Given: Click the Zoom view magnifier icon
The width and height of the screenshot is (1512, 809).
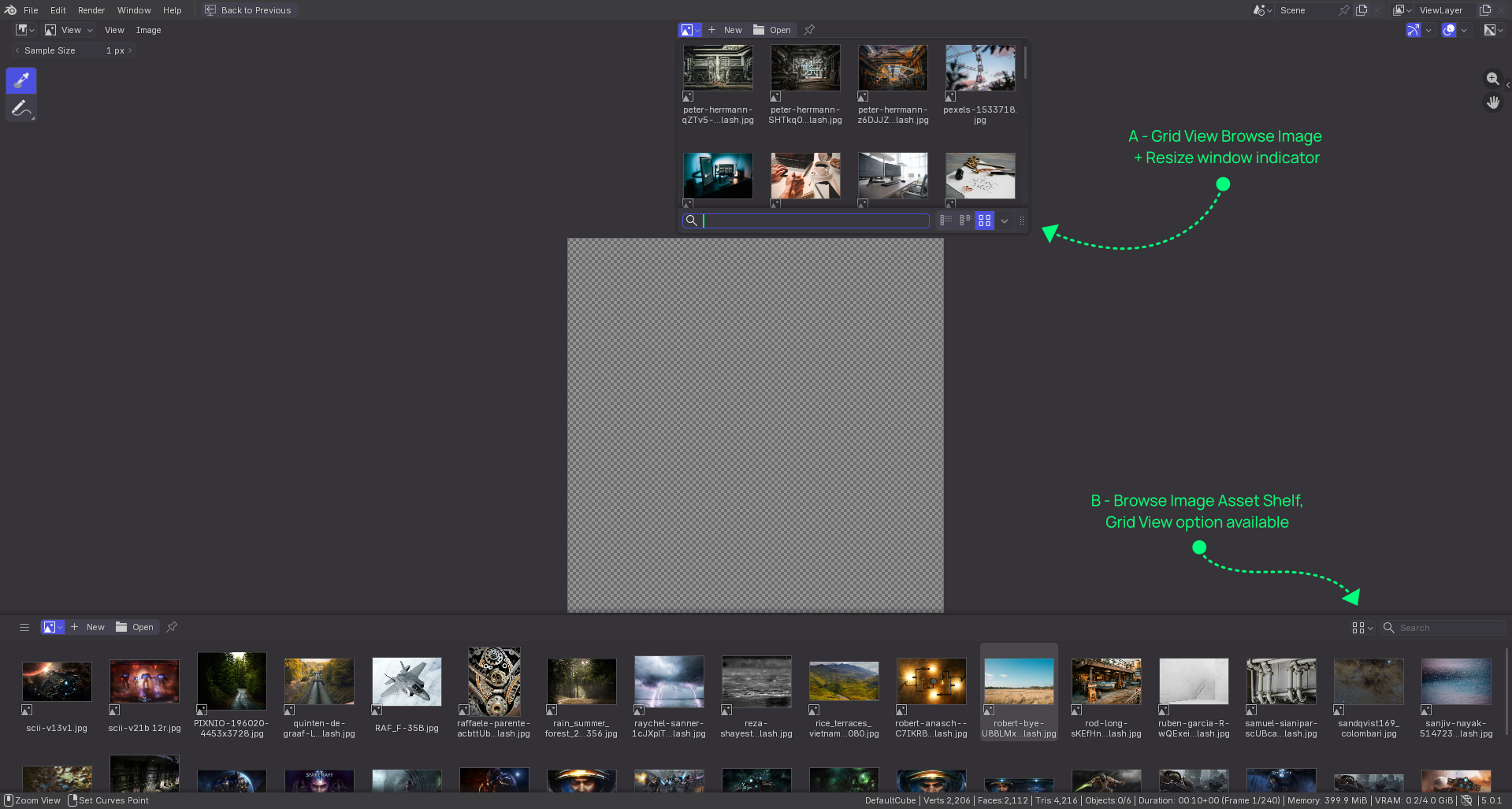Looking at the screenshot, I should click(x=1492, y=79).
